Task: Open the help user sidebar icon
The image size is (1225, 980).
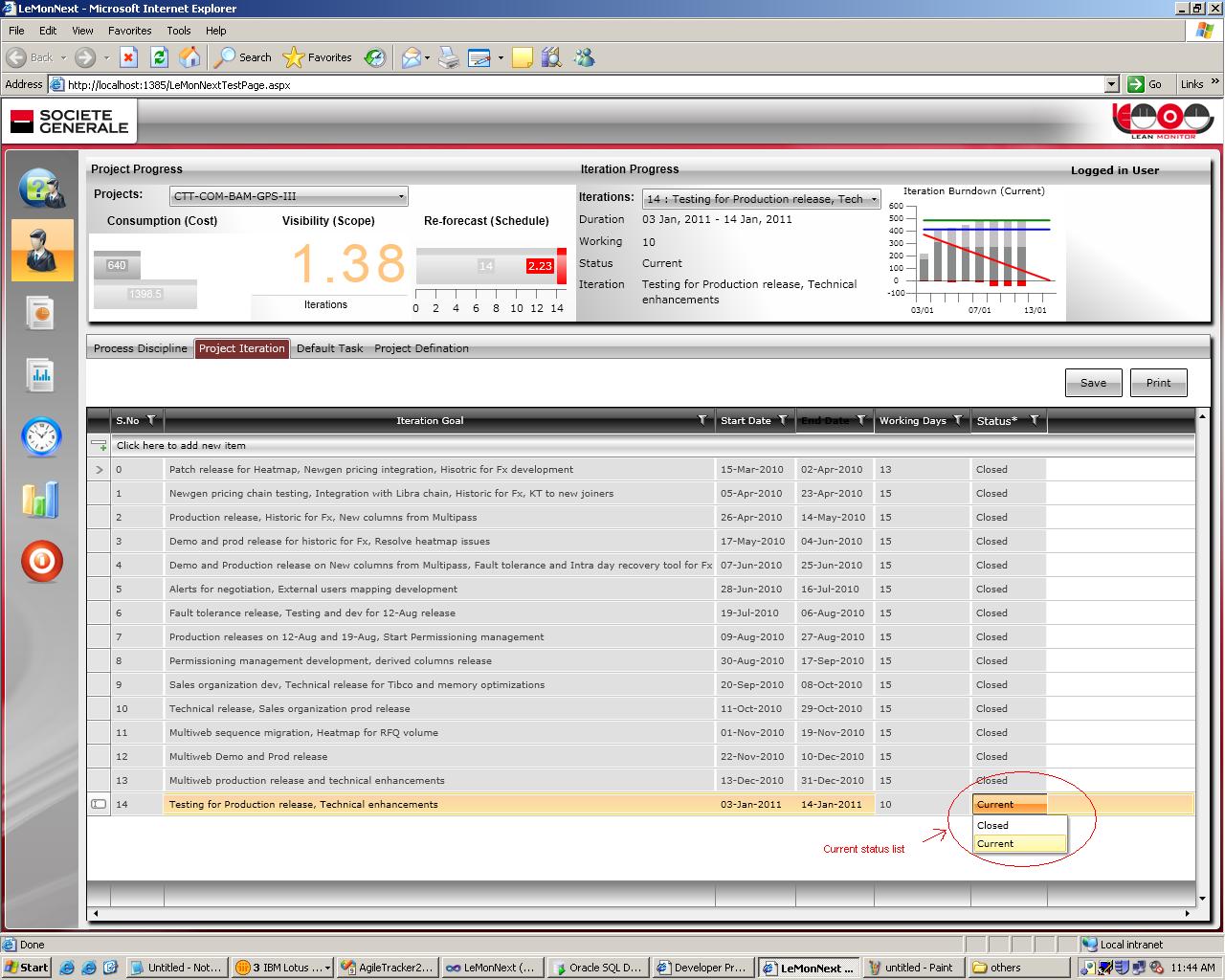Action: coord(41,188)
